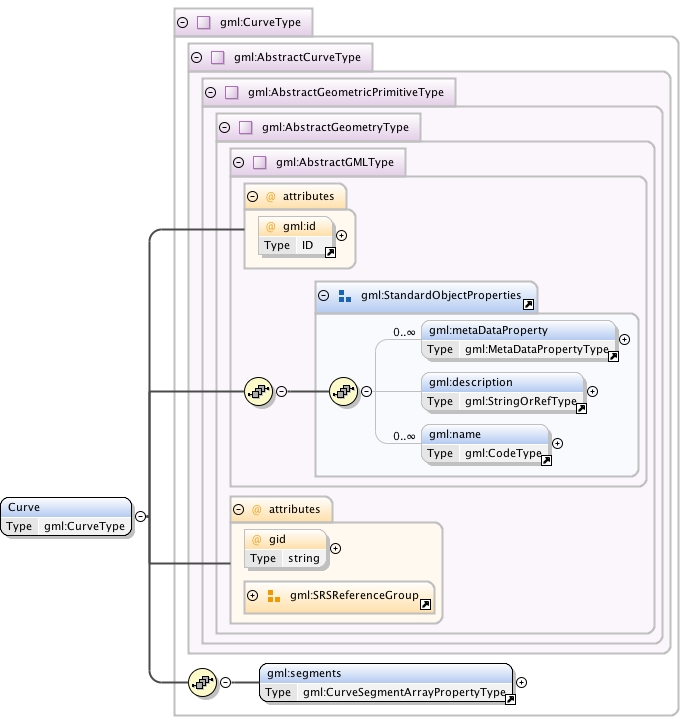Click the gml:CodeType type text

503,454
